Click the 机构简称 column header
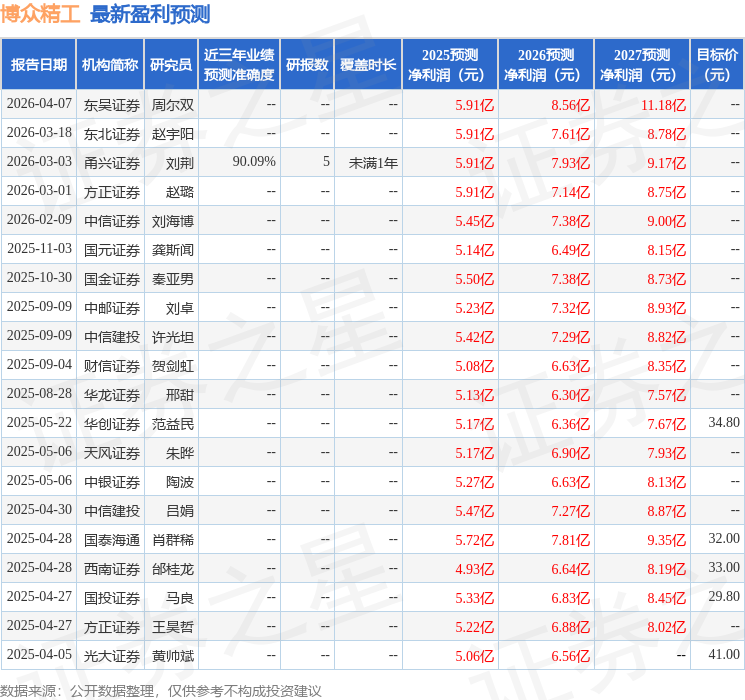Viewport: 745px width, 700px height. coord(110,65)
